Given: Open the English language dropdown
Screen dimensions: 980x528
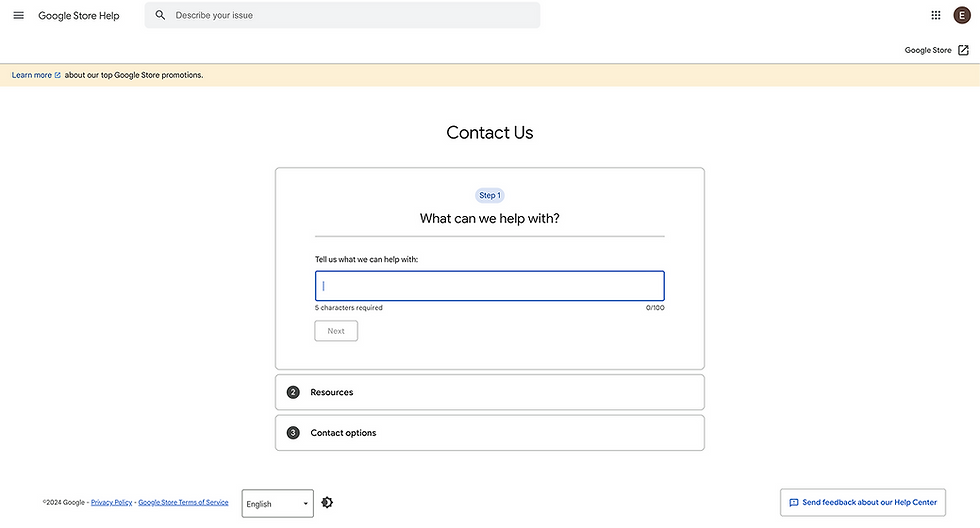Looking at the screenshot, I should 278,504.
